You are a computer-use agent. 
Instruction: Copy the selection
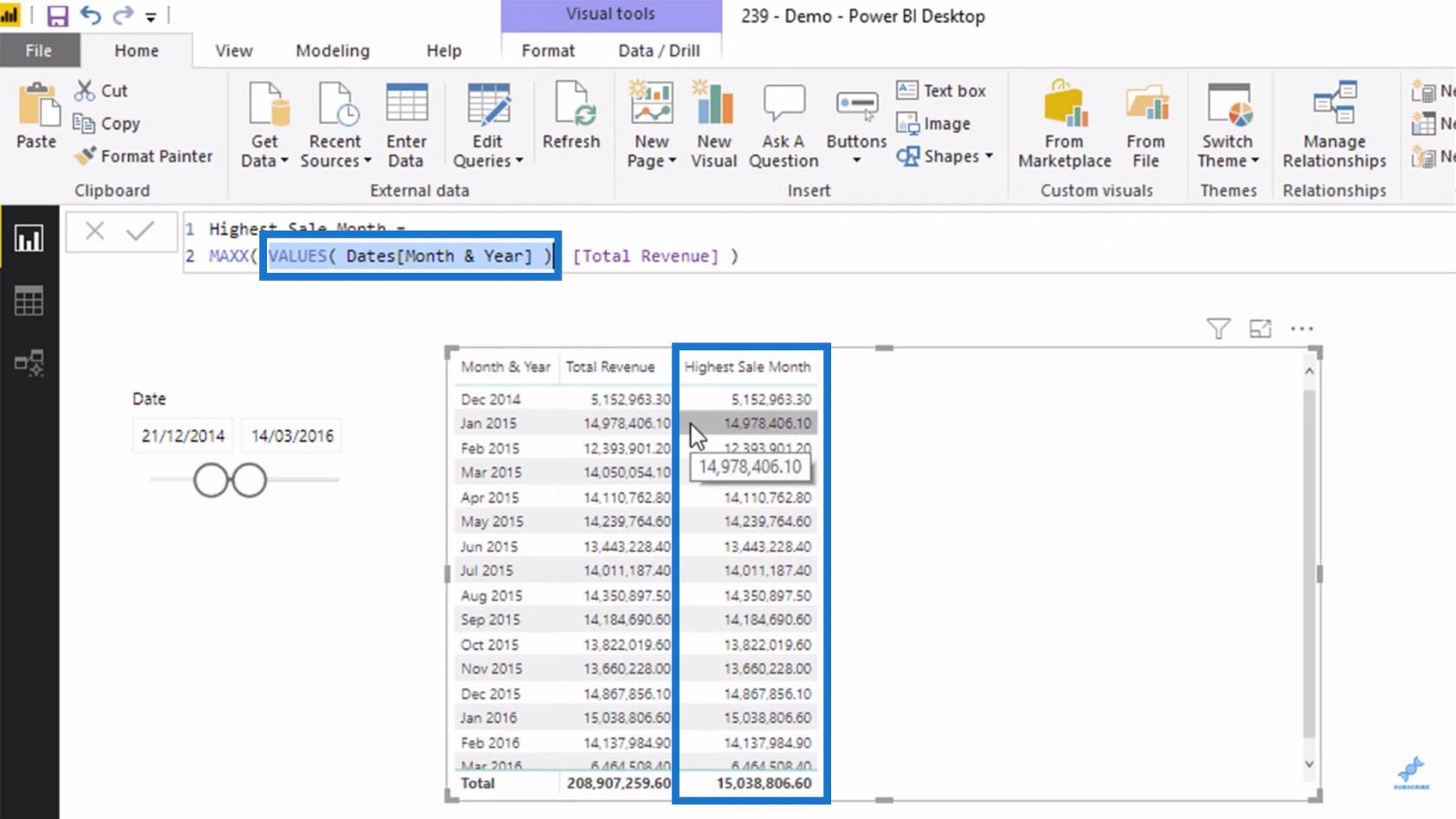tap(107, 123)
